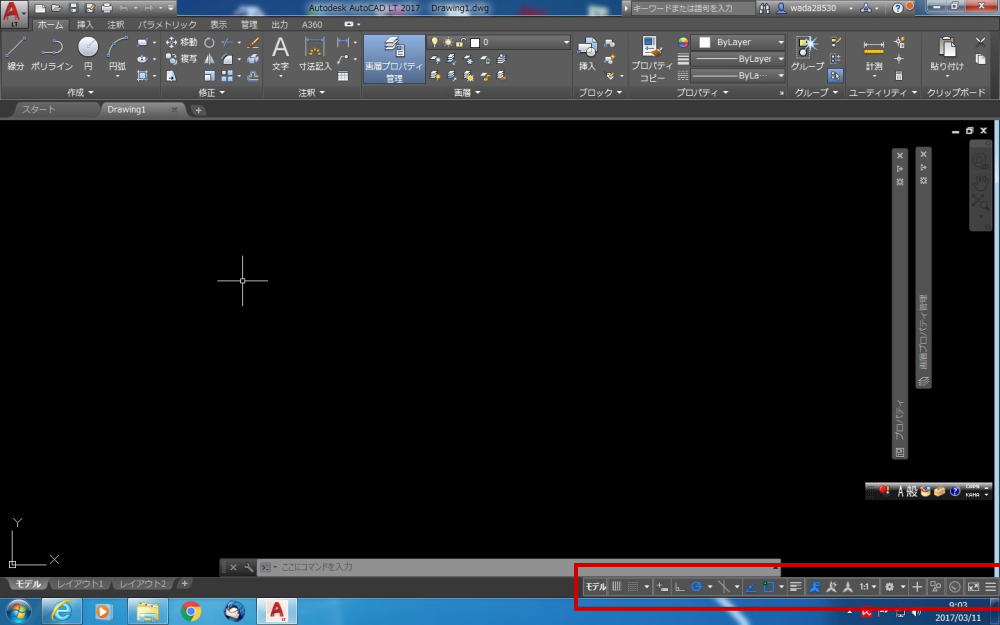Toggle object snap tracking on status bar

(x=751, y=587)
